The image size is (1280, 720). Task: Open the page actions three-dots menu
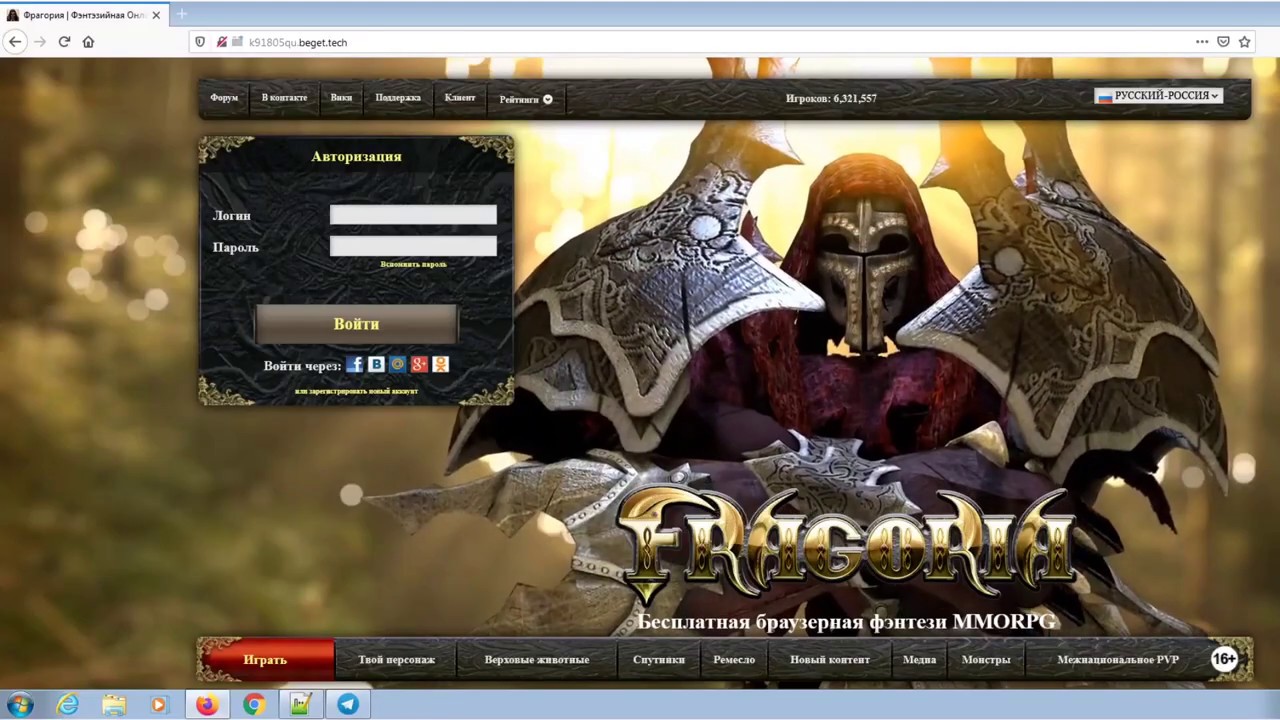point(1202,42)
